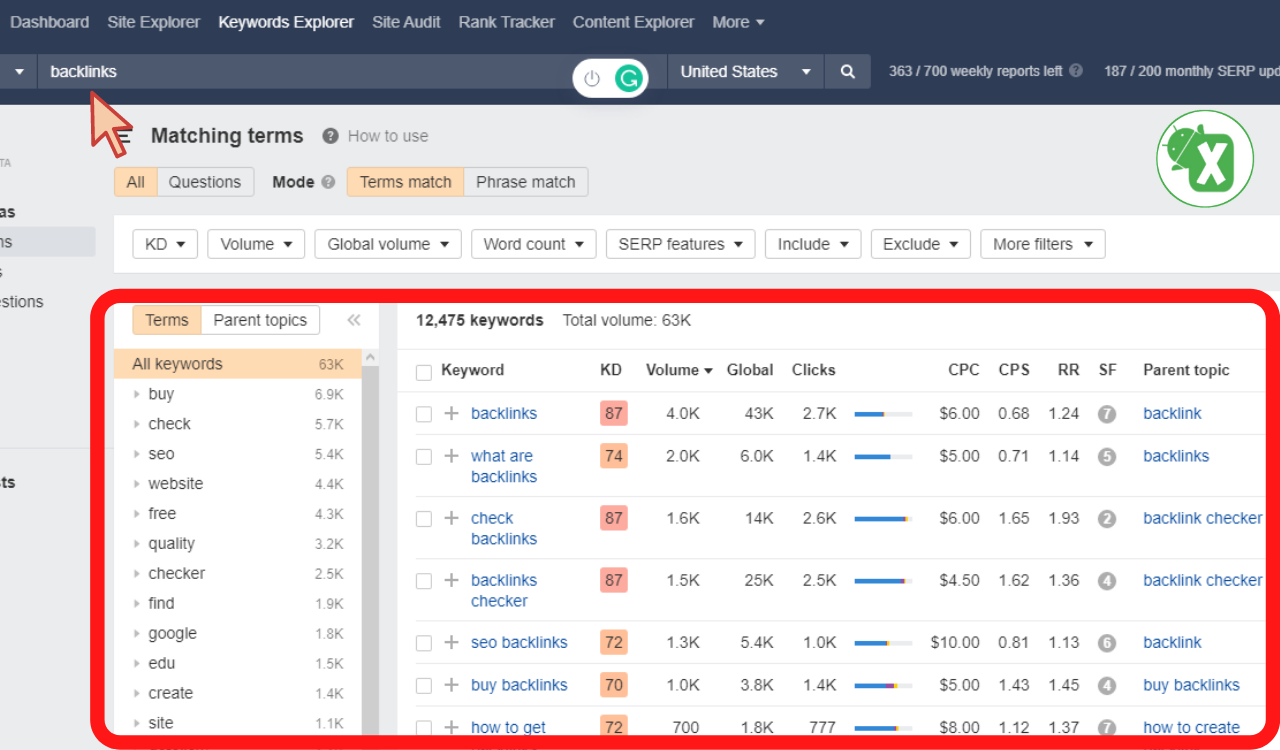
Task: Open Site Audit in top navigation
Action: click(x=406, y=22)
